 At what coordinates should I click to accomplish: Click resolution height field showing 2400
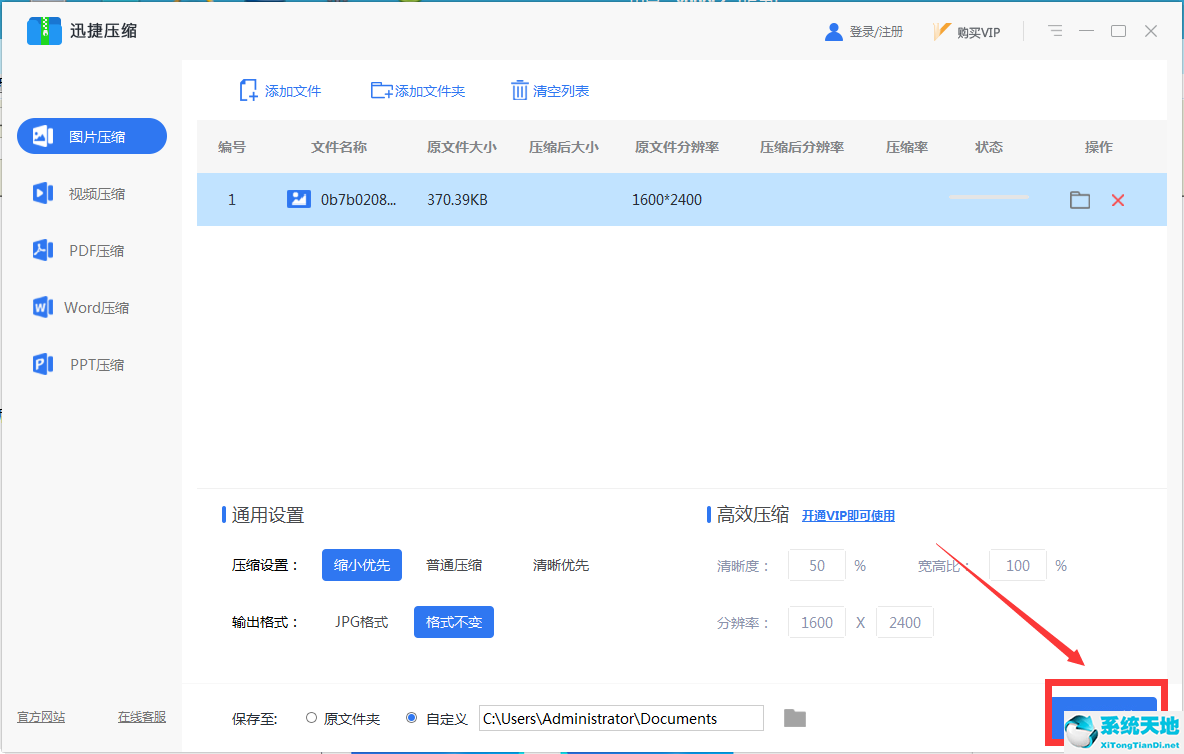[905, 623]
